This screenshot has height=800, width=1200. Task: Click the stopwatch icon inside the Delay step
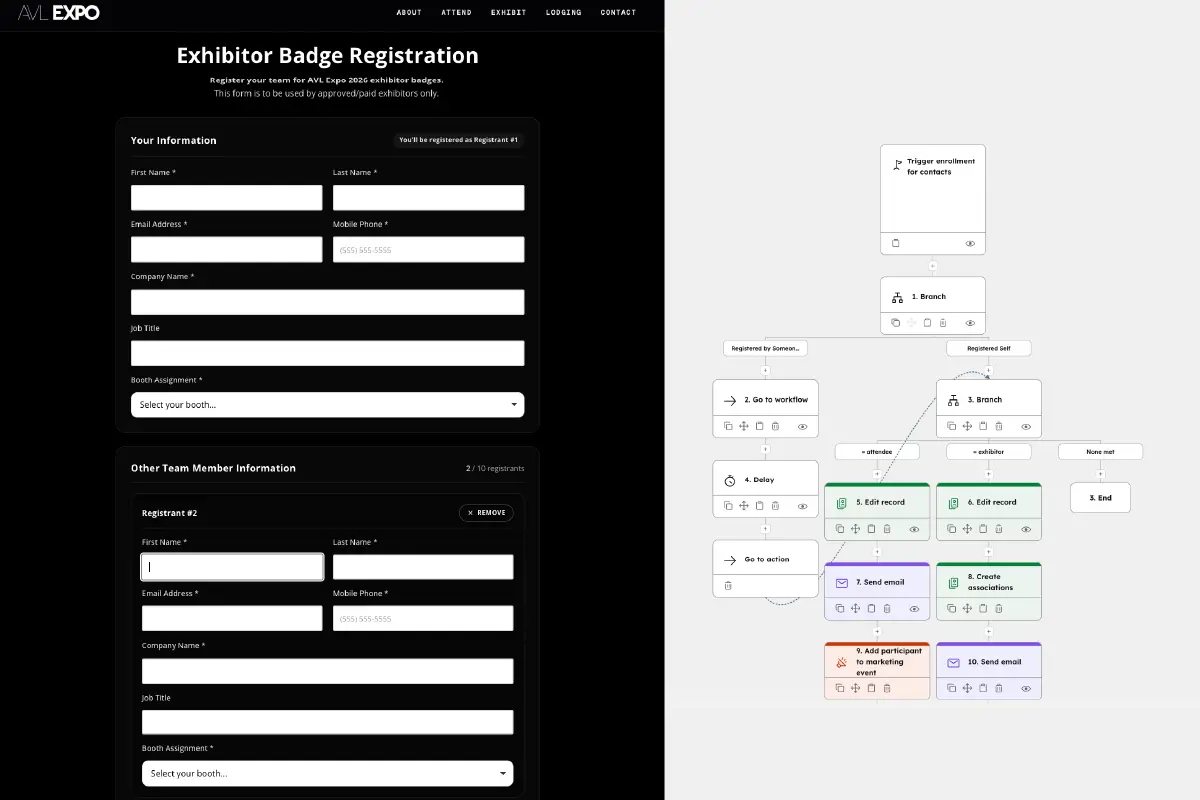(730, 482)
